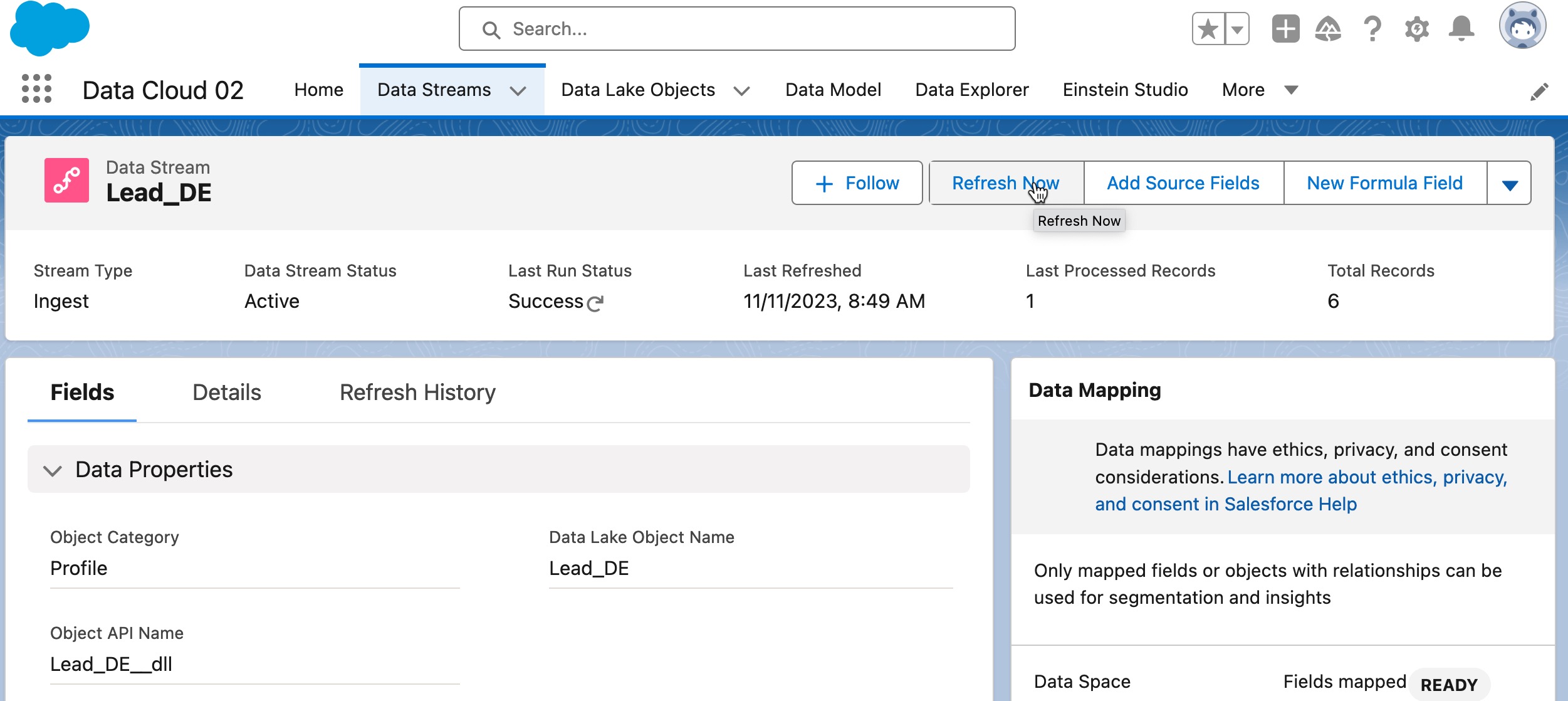1568x701 pixels.
Task: Click the Refresh Now button
Action: pos(1006,183)
